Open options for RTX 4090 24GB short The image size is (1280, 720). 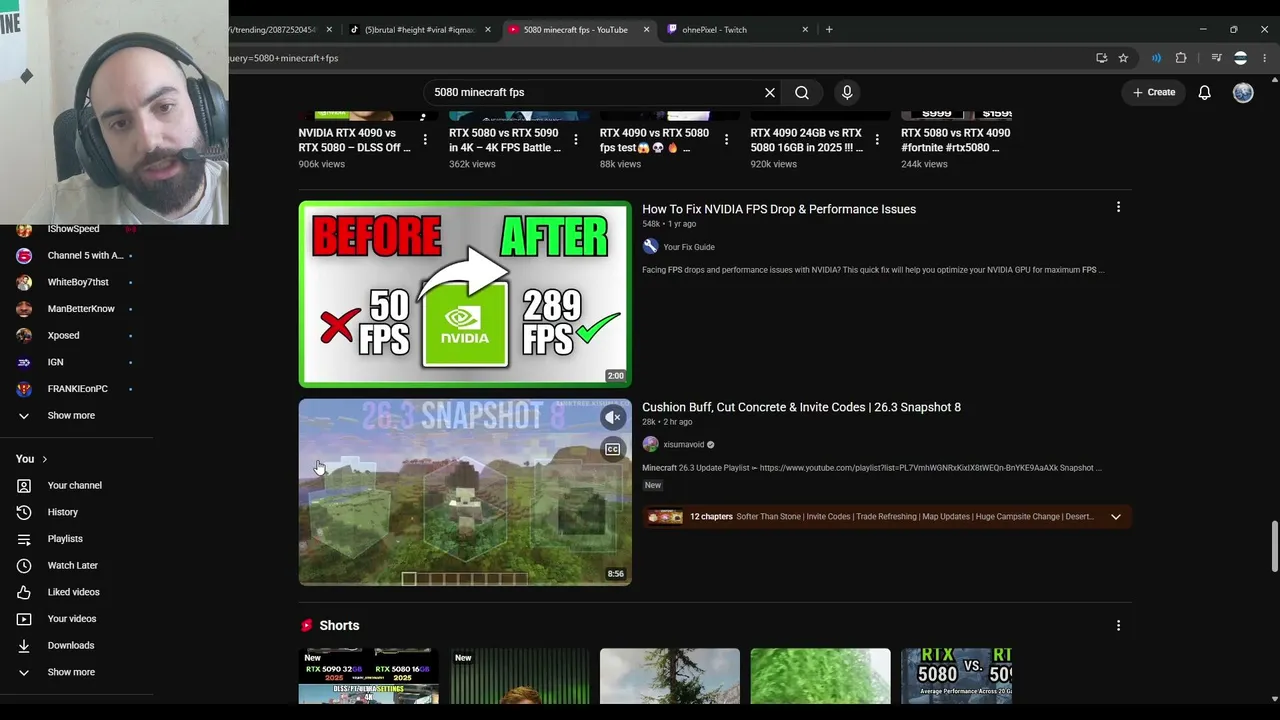click(x=877, y=140)
